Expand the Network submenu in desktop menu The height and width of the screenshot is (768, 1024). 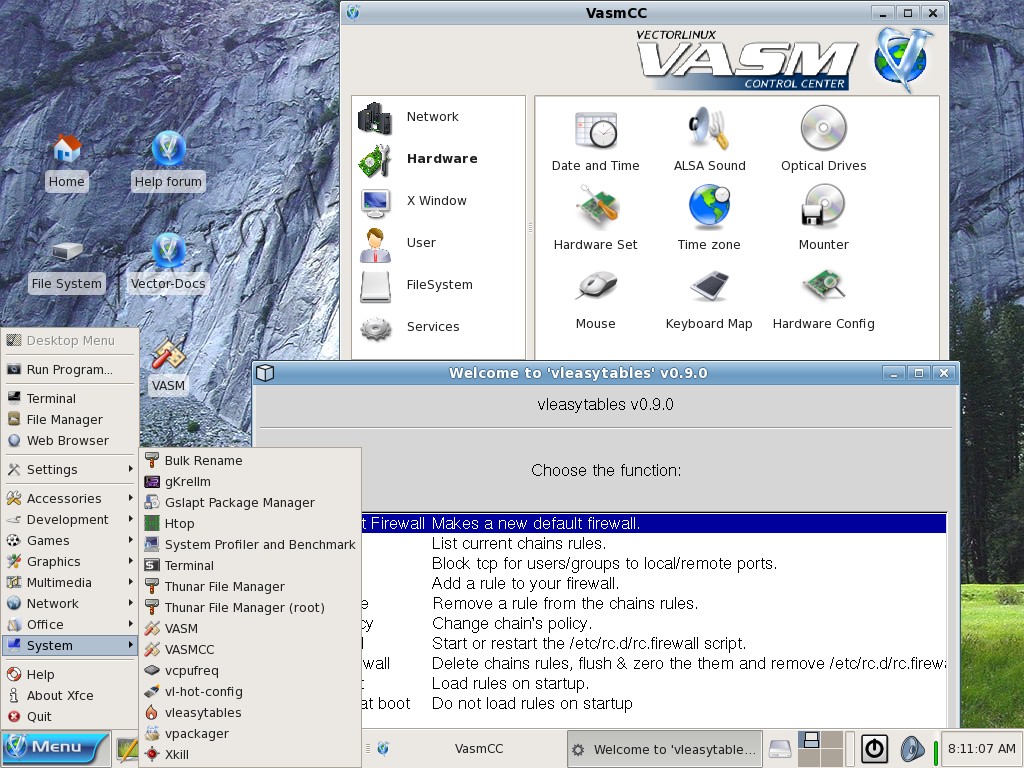tap(70, 603)
